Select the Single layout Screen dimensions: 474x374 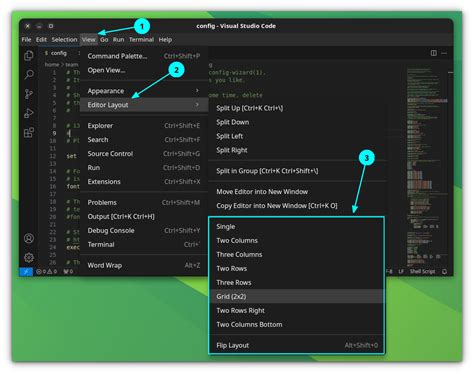click(296, 227)
